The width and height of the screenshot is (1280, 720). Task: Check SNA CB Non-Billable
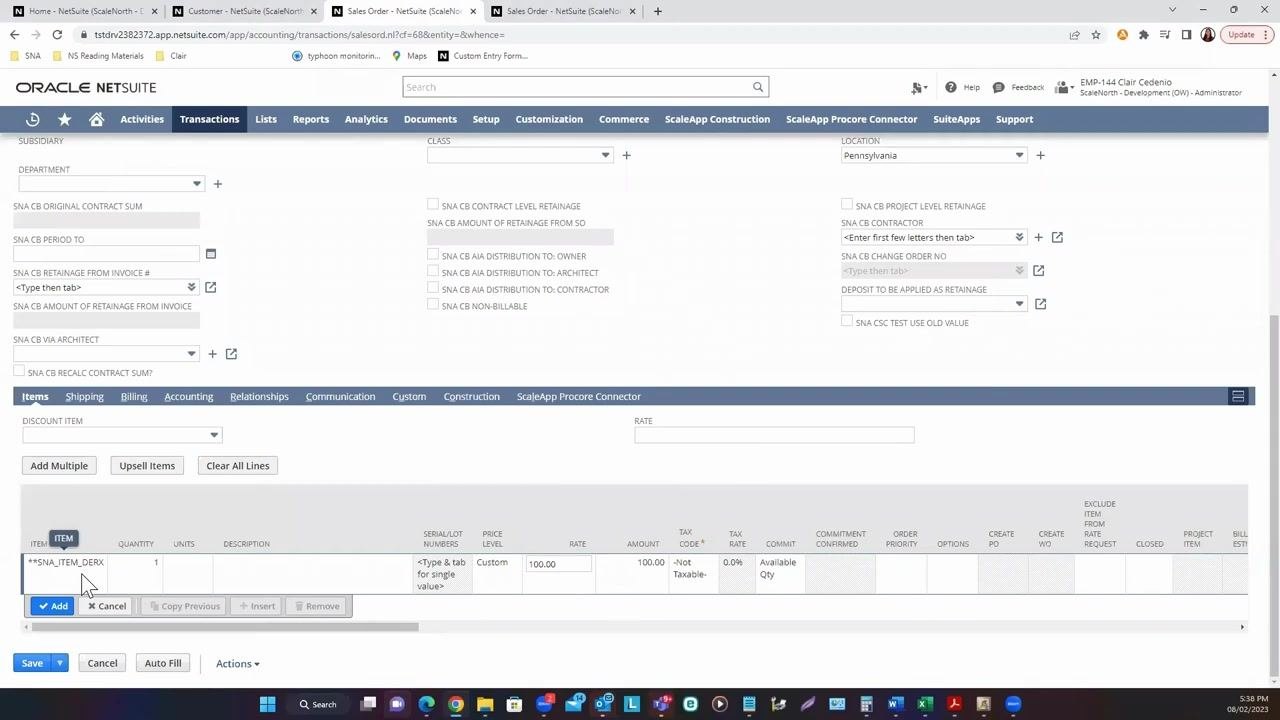433,305
